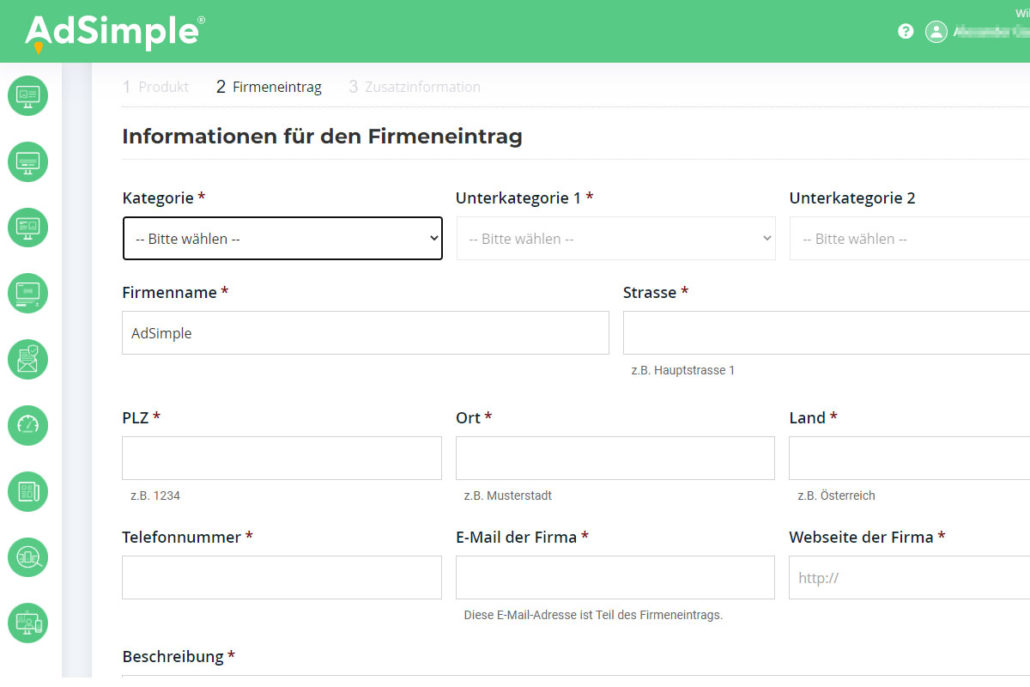Image resolution: width=1030 pixels, height=687 pixels.
Task: Click the AdSimple logo
Action: click(x=110, y=30)
